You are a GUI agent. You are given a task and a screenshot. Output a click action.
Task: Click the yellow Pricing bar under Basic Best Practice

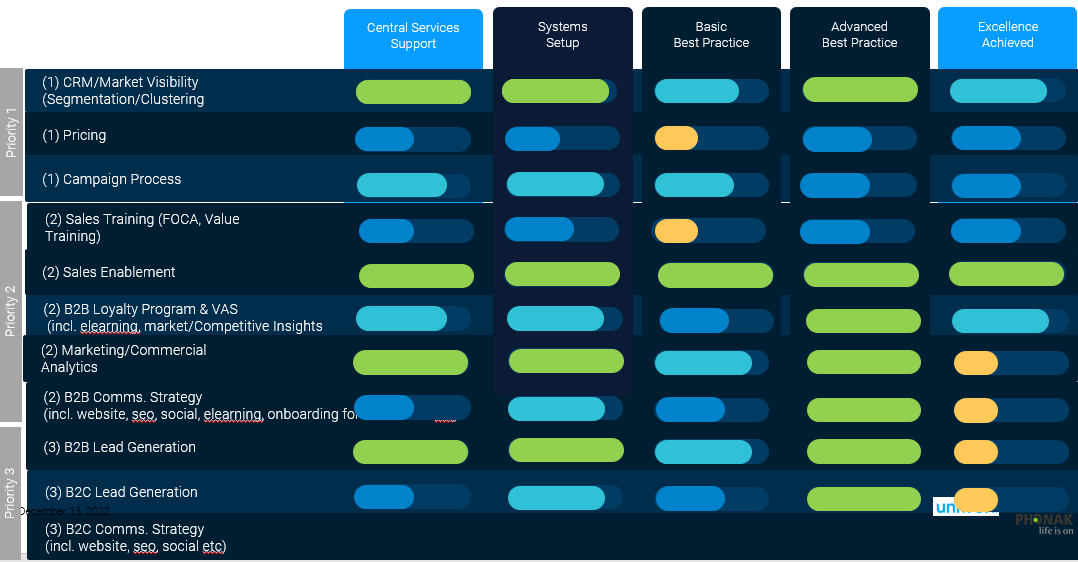click(x=677, y=138)
